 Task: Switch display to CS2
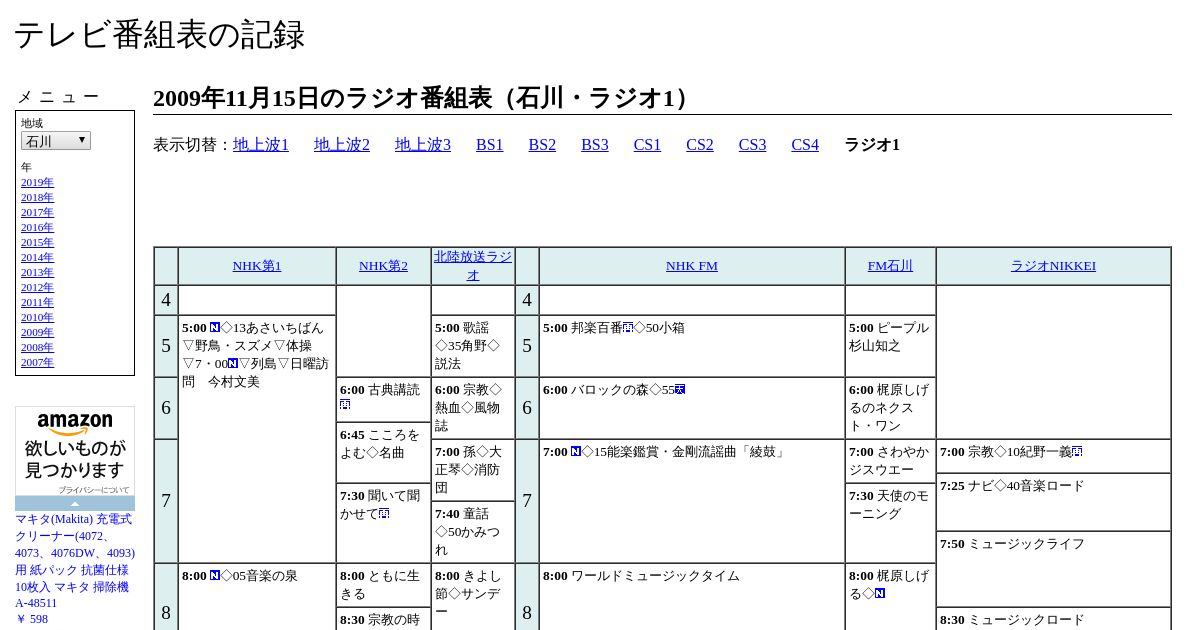[700, 145]
